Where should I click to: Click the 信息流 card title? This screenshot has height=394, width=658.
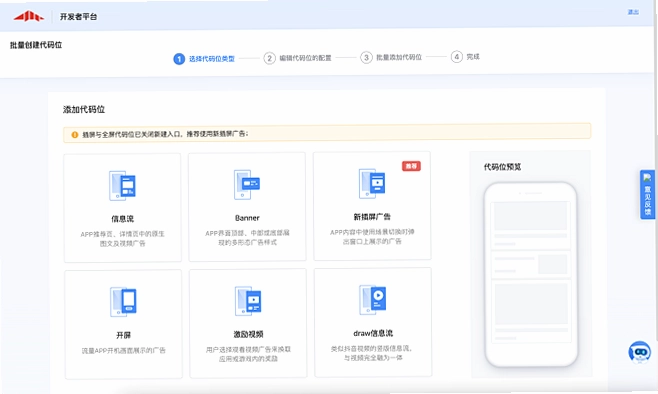click(x=123, y=219)
